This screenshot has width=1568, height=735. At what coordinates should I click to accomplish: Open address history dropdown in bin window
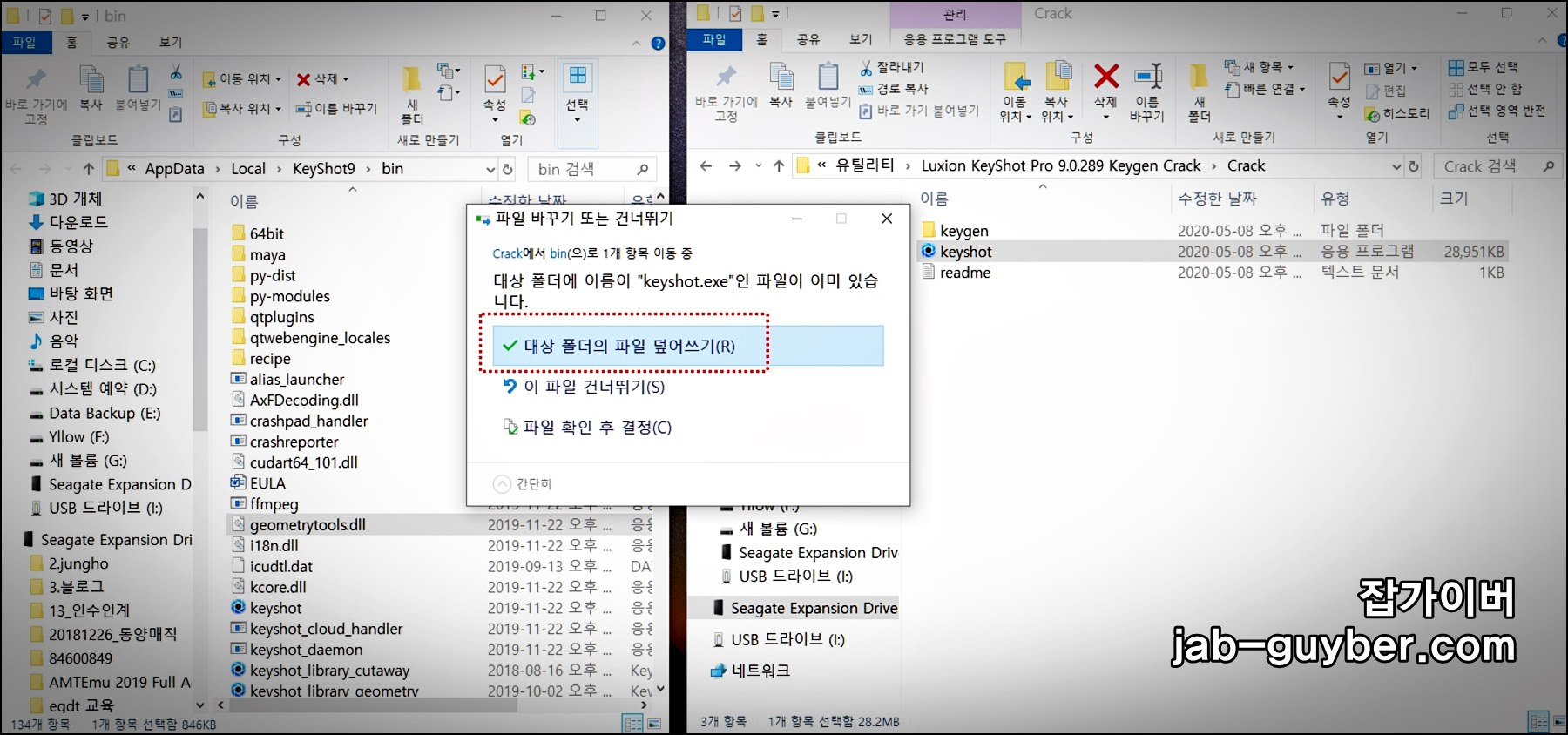[x=490, y=169]
